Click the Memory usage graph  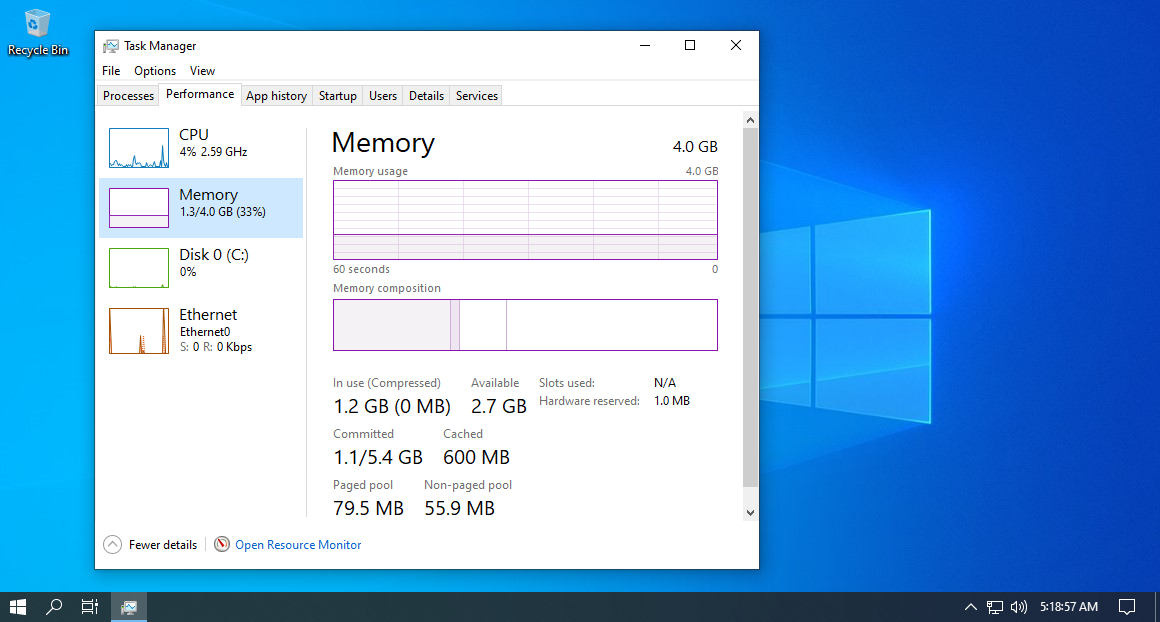pyautogui.click(x=525, y=220)
